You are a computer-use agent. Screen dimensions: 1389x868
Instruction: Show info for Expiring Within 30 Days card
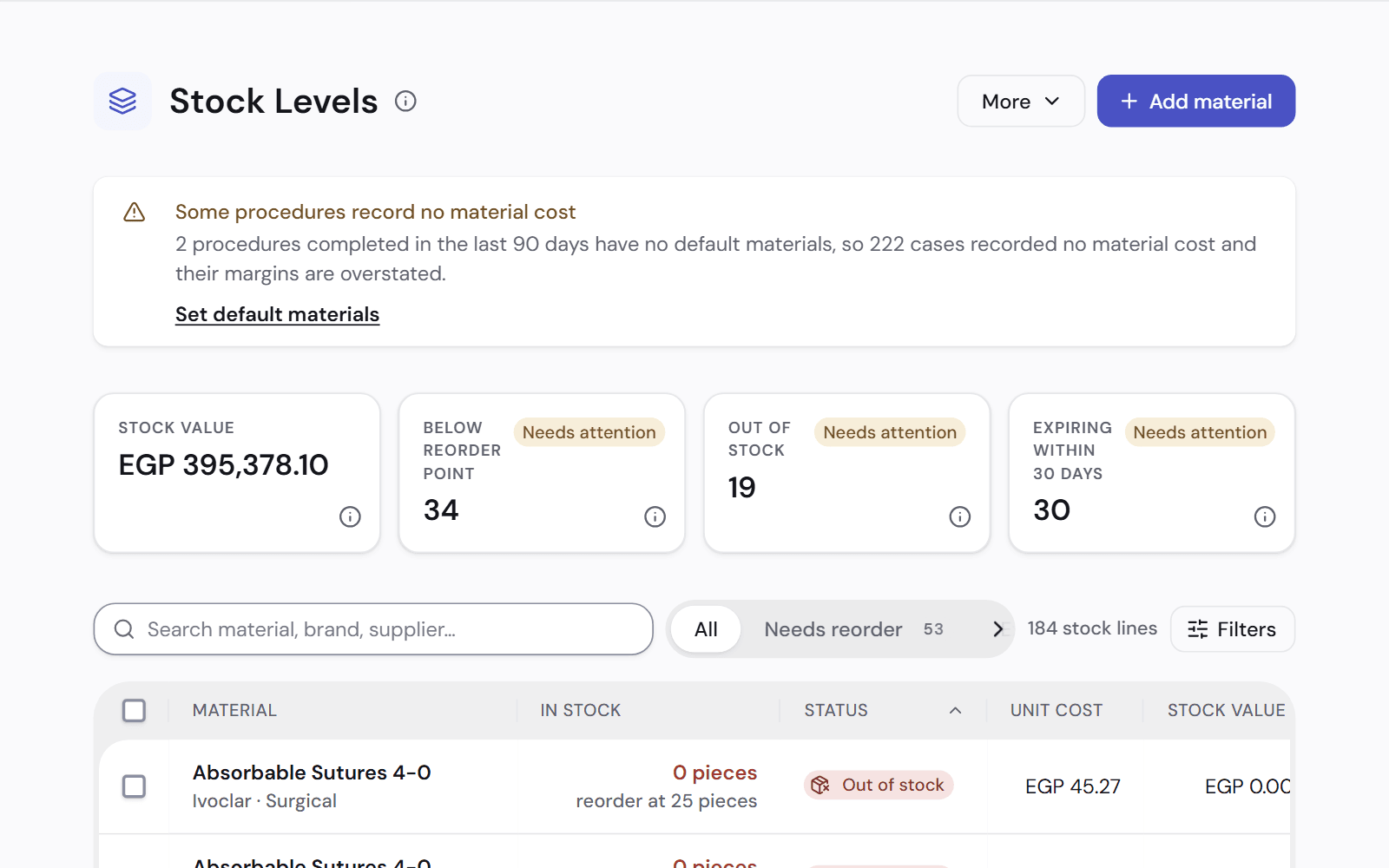click(x=1265, y=517)
